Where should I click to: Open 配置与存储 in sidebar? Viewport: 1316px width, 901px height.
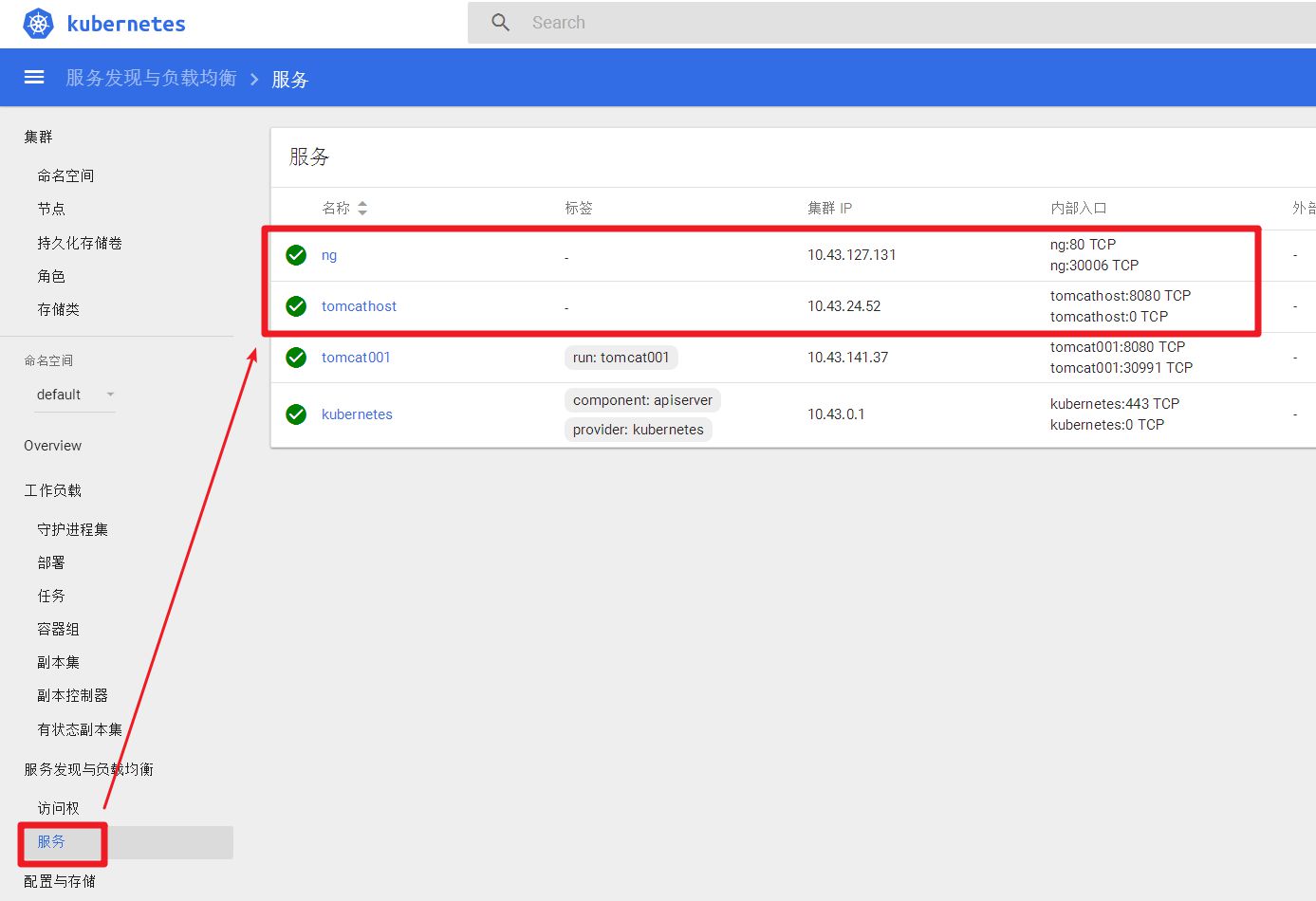(x=60, y=881)
